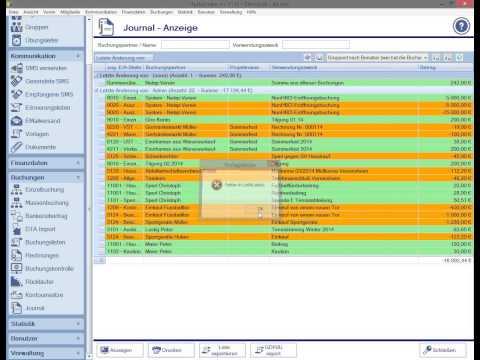
Task: Open the Empfangene SMS icon
Action: click(x=17, y=94)
